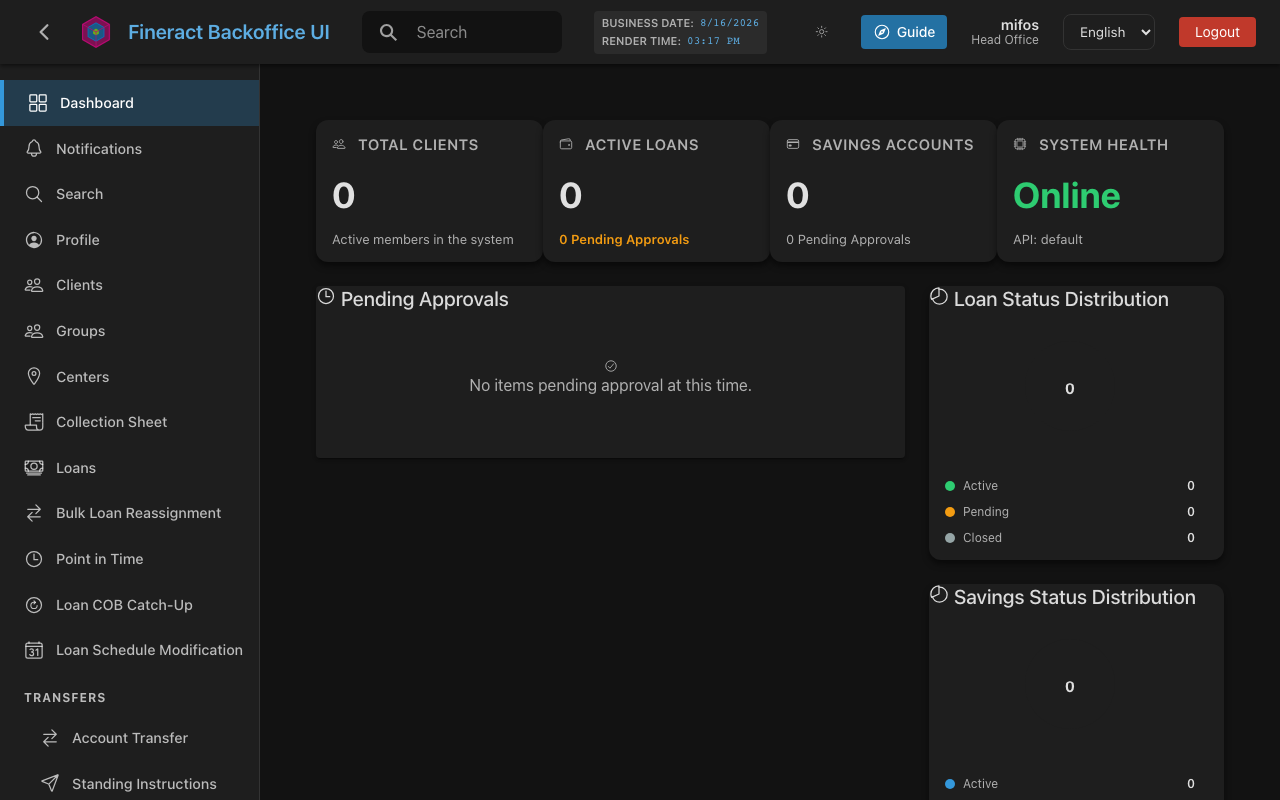Screen dimensions: 1280x800
Task: Click the gray Closed legend dot
Action: click(950, 538)
